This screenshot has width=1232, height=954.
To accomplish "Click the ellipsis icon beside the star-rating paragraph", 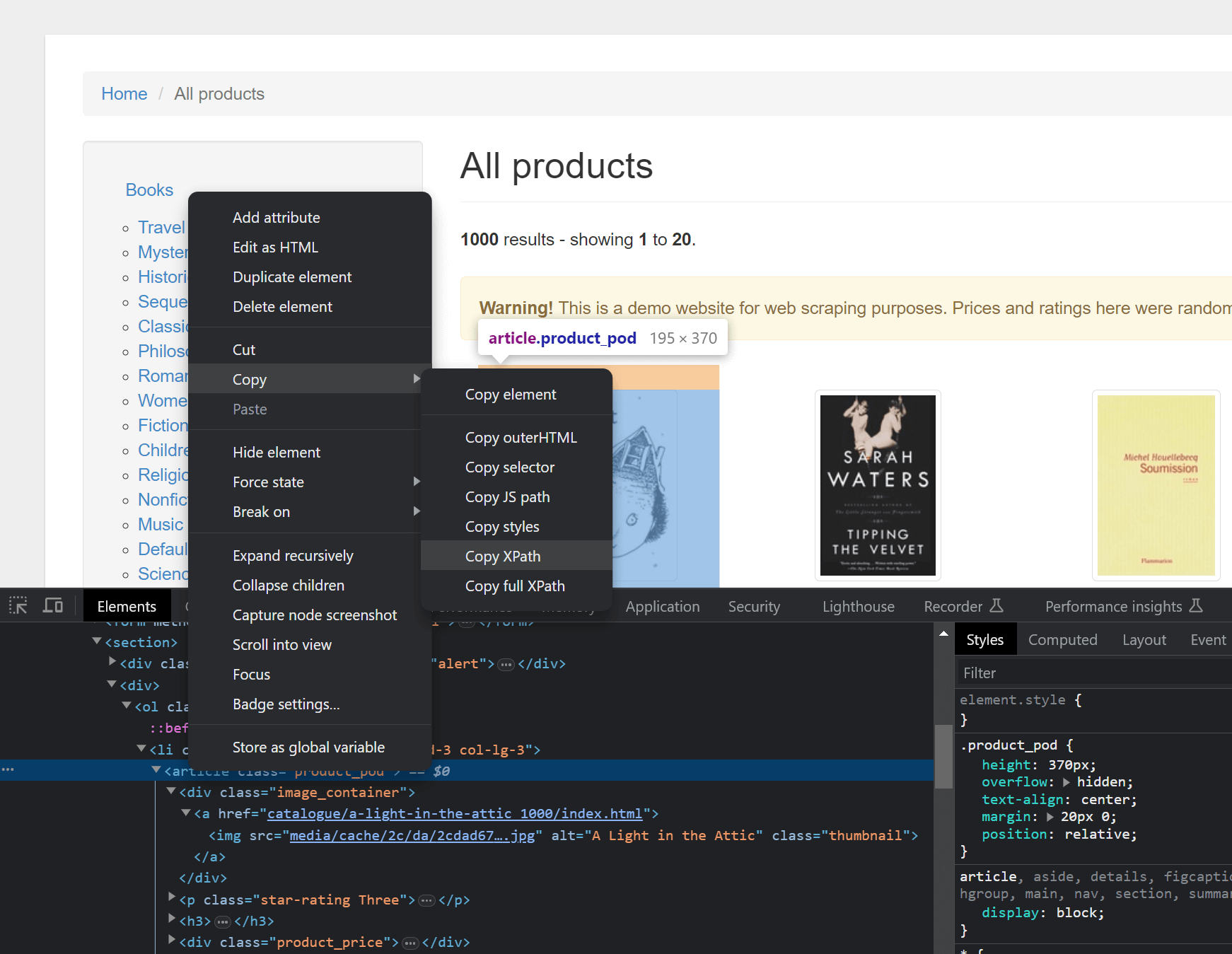I will (x=426, y=900).
